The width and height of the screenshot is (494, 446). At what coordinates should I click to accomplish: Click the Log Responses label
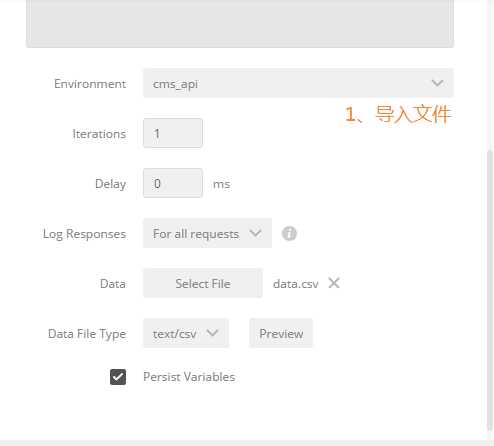coord(84,234)
